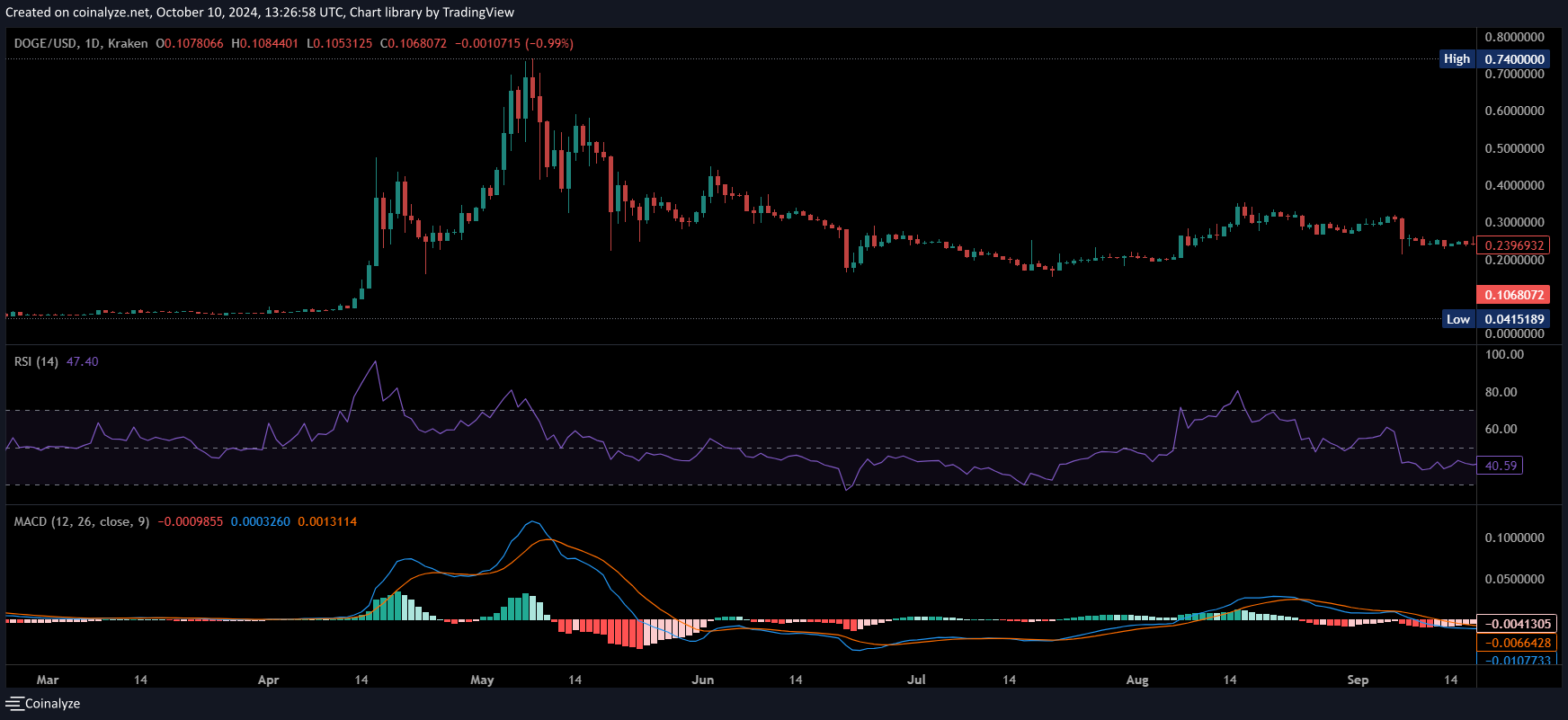Click the Sep label on time axis
The height and width of the screenshot is (720, 1568).
1358,680
